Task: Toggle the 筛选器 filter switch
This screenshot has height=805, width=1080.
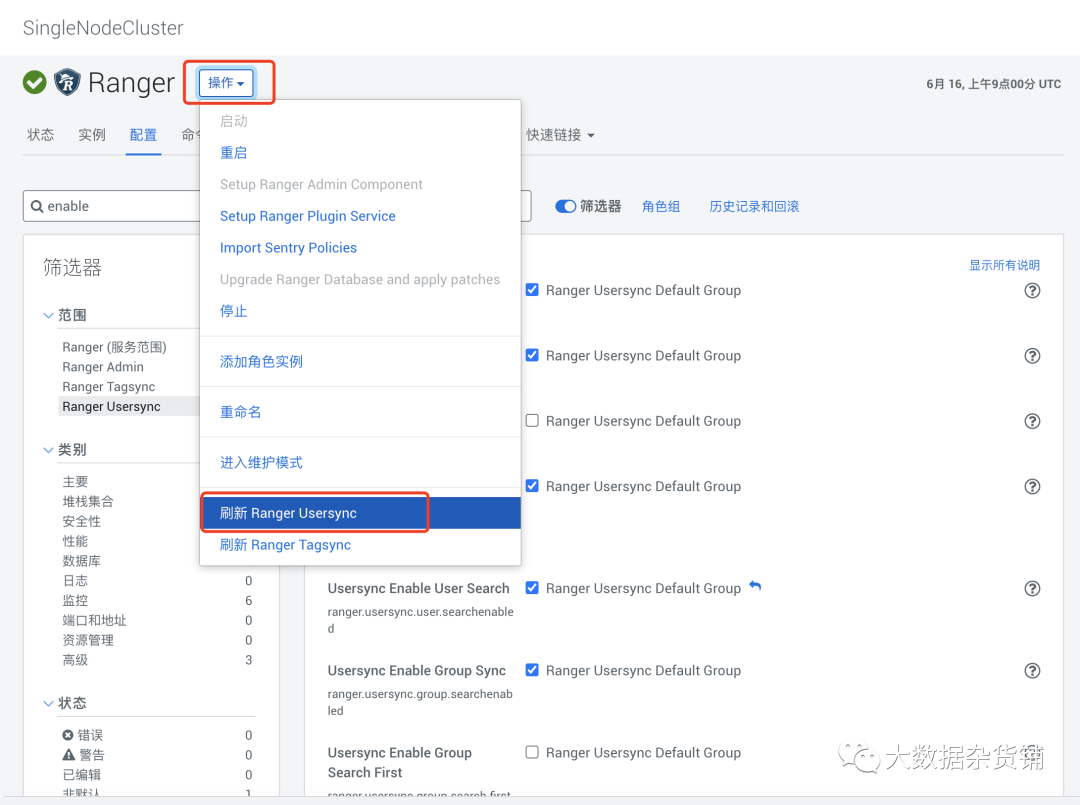Action: 565,206
